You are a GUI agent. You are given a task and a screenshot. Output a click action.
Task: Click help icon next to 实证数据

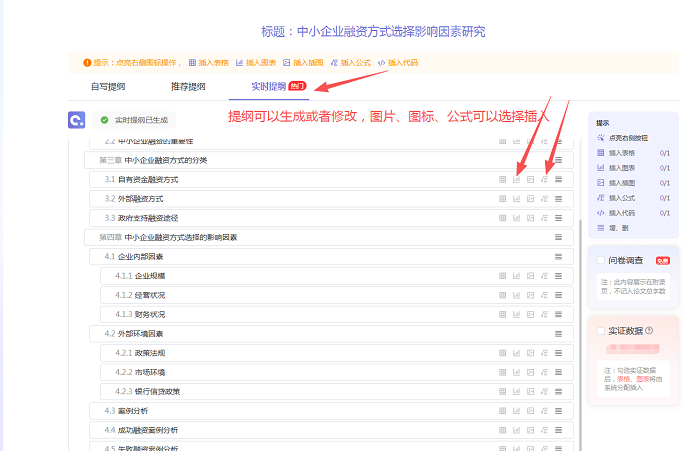[x=649, y=330]
